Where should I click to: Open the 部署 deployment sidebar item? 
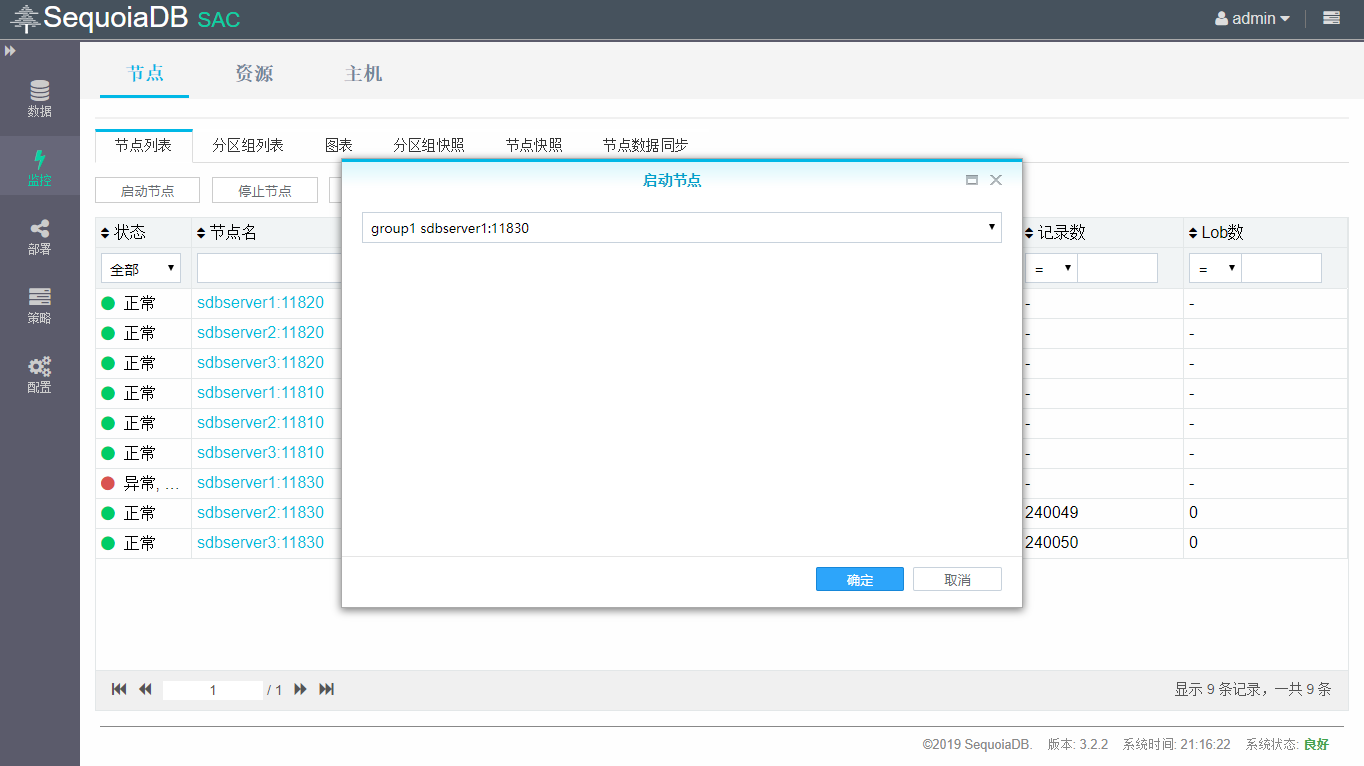(40, 237)
